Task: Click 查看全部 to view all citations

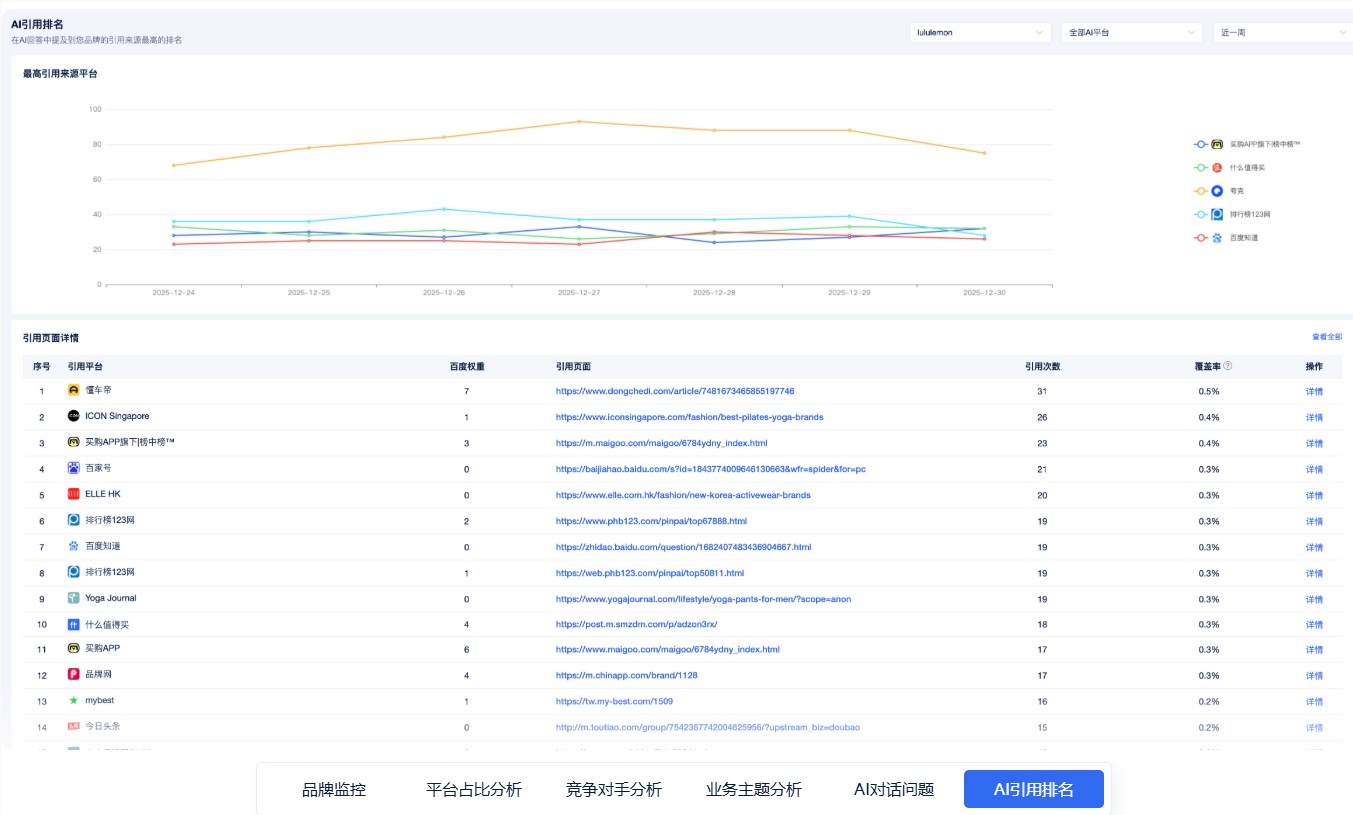Action: coord(1327,338)
